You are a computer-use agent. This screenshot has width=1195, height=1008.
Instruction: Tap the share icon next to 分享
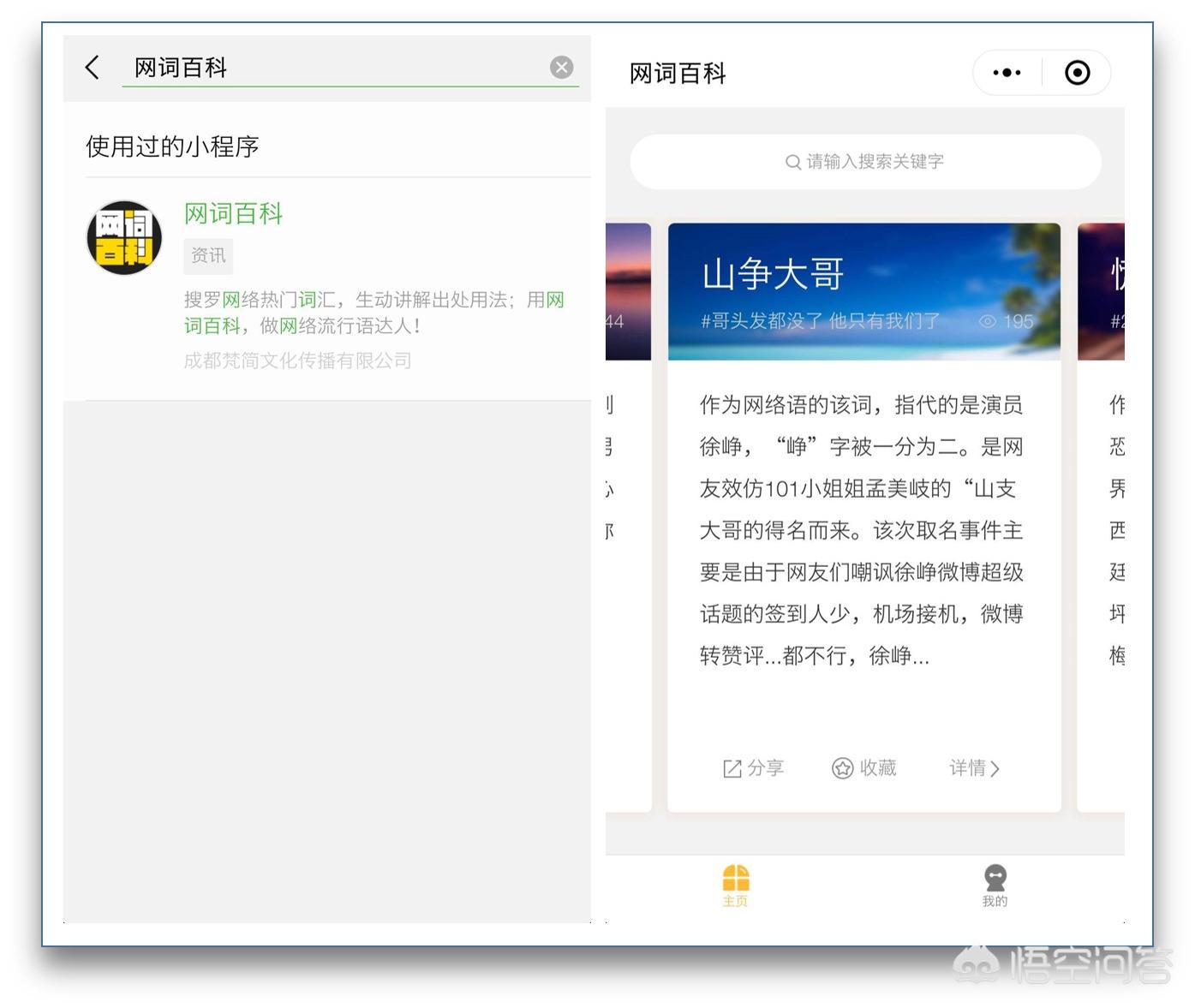(x=732, y=768)
